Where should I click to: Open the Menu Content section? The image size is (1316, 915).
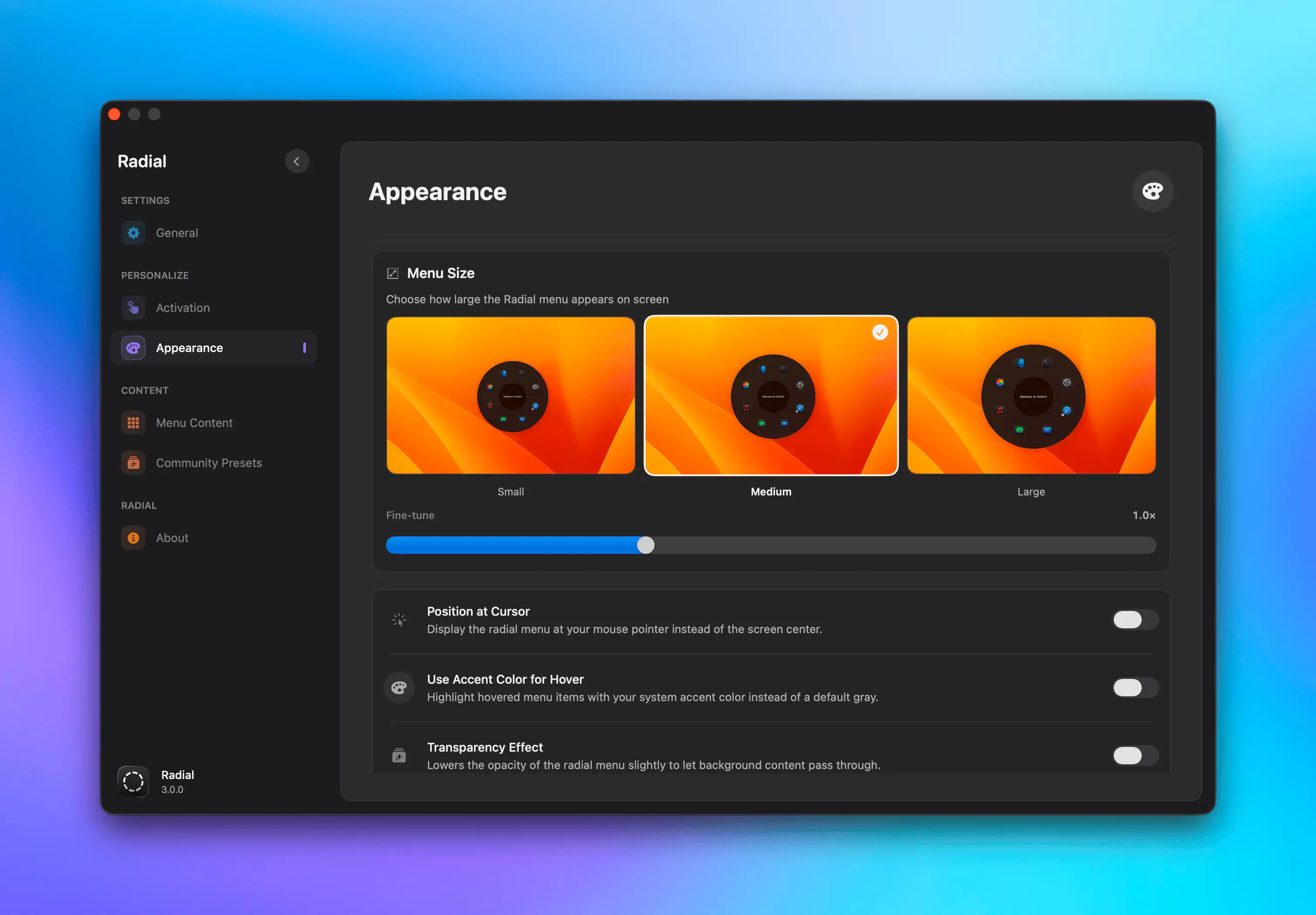pos(194,423)
